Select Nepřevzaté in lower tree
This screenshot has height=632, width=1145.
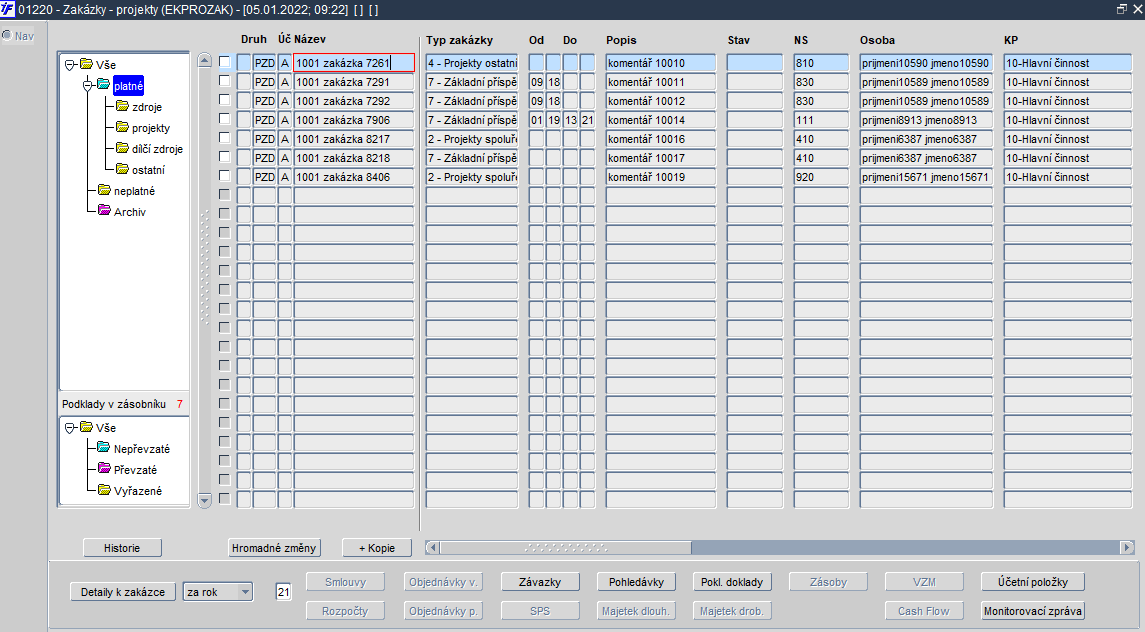coord(142,449)
